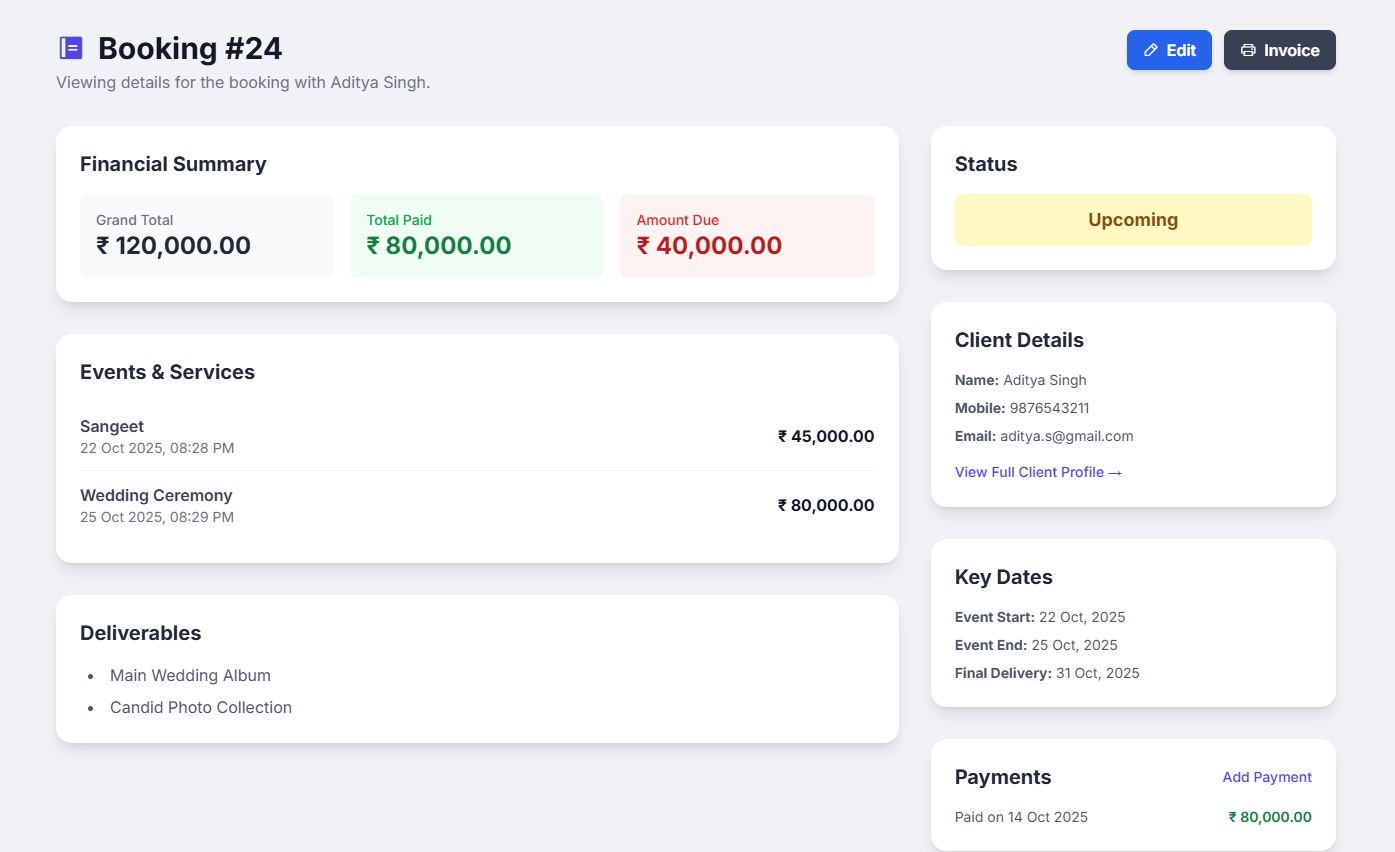The height and width of the screenshot is (852, 1395).
Task: Click Add Payment in the Payments panel
Action: pyautogui.click(x=1267, y=777)
